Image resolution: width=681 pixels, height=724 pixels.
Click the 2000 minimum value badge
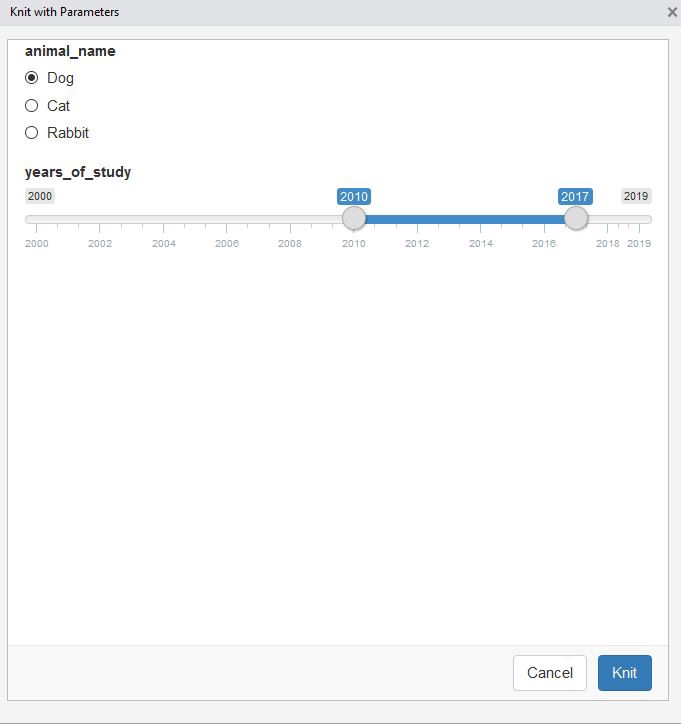[x=40, y=196]
